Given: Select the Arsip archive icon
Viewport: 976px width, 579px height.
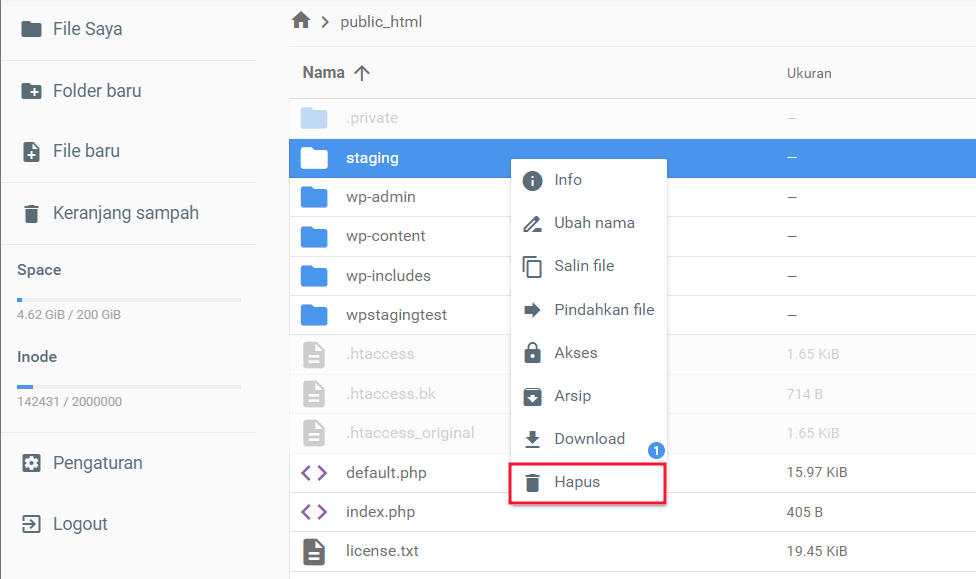Looking at the screenshot, I should coord(533,395).
